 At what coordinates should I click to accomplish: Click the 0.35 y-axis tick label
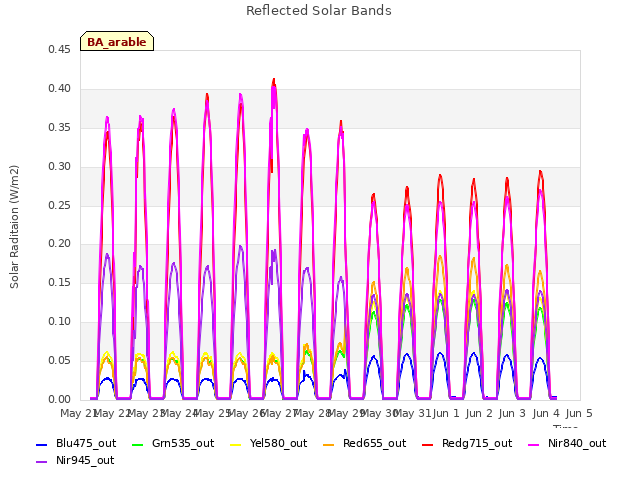pyautogui.click(x=60, y=127)
